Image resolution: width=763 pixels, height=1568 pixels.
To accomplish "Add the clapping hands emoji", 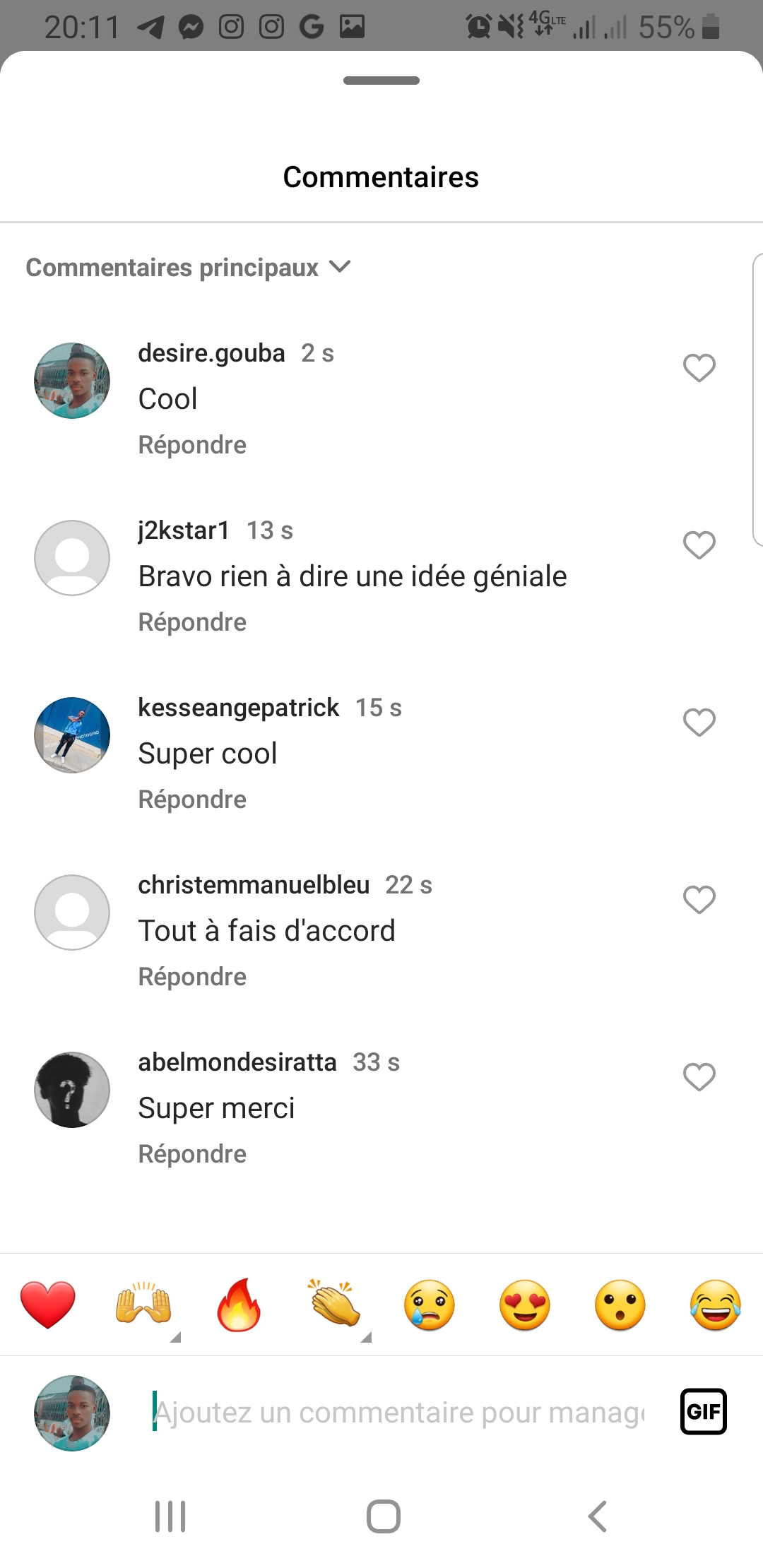I will (334, 1305).
